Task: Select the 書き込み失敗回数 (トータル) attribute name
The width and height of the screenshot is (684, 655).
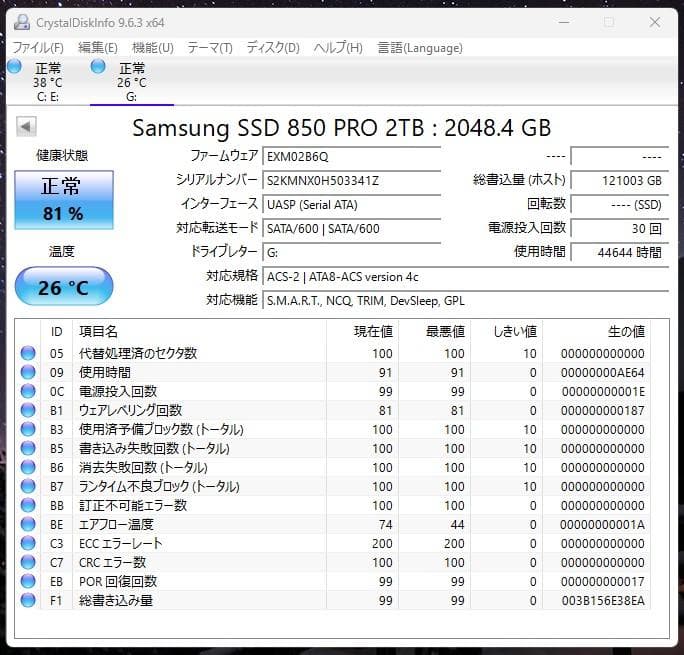Action: pos(154,448)
